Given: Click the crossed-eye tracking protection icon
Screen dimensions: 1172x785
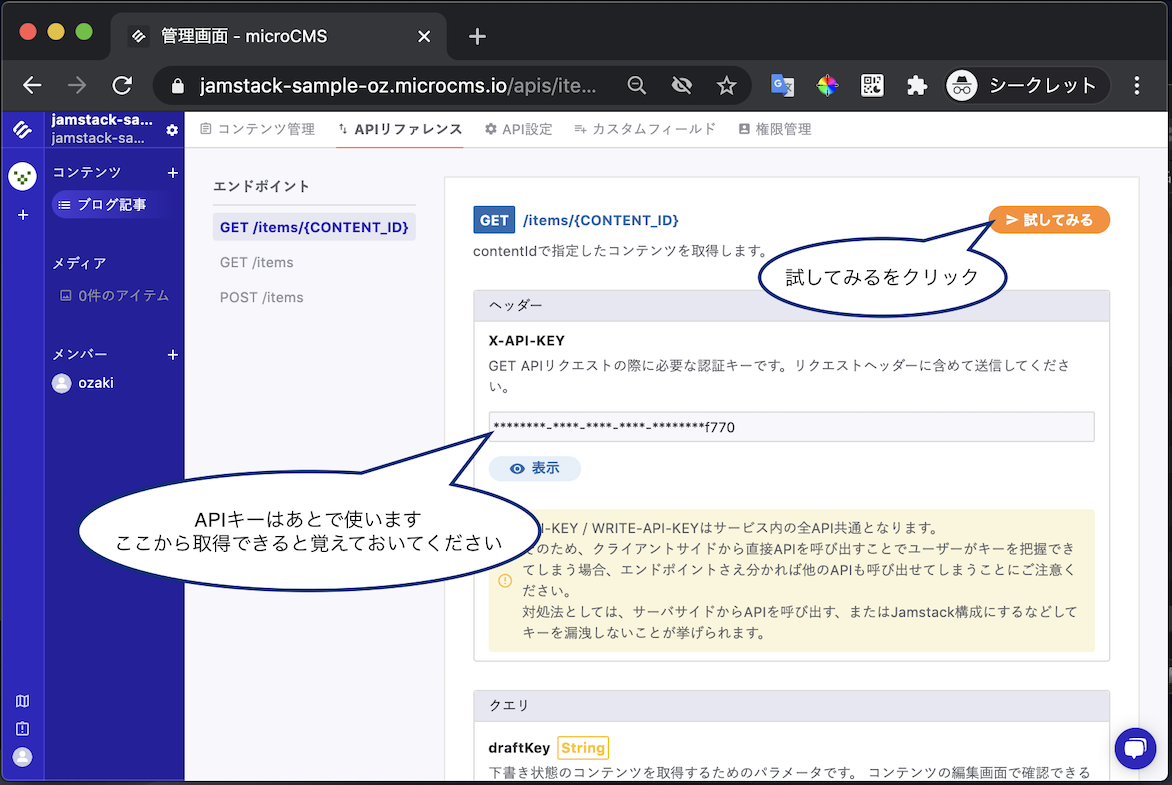Looking at the screenshot, I should 682,85.
